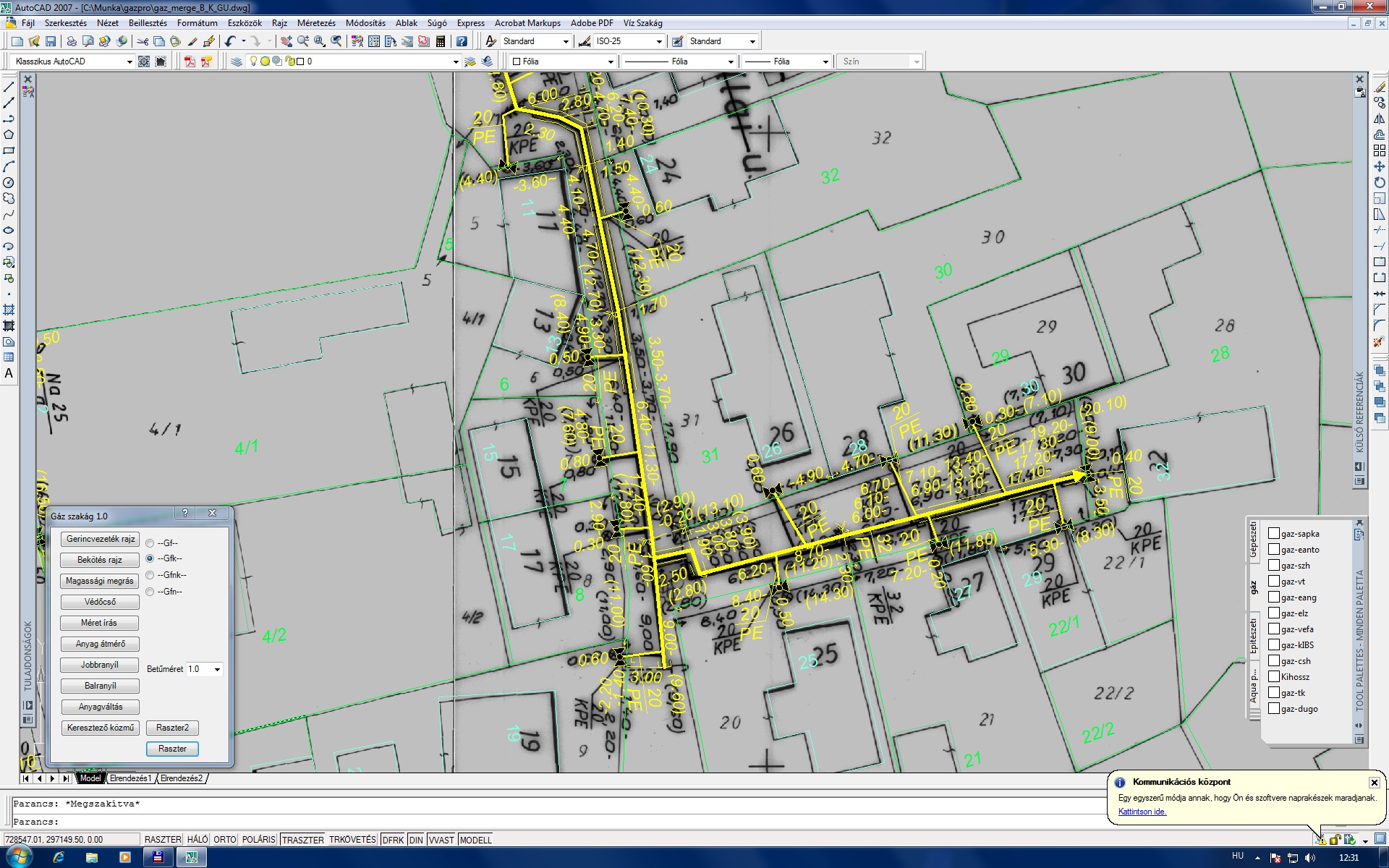The width and height of the screenshot is (1389, 868).
Task: Toggle ORTO mode in status bar
Action: [225, 840]
